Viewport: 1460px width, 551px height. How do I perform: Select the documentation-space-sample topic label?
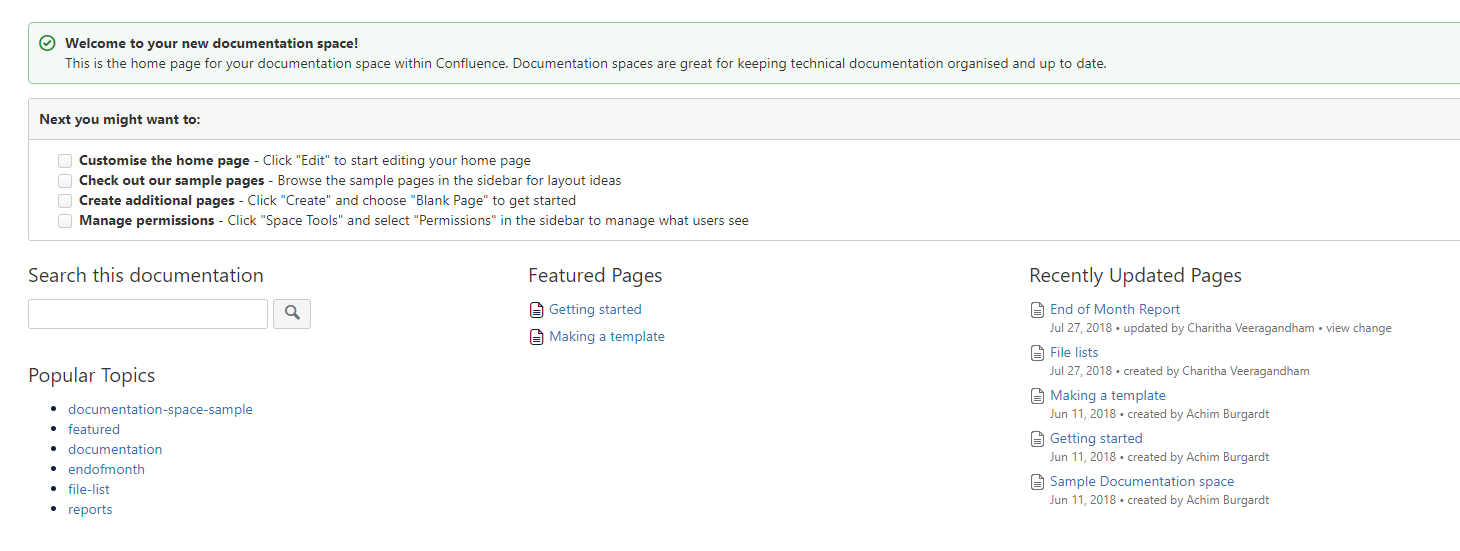point(160,410)
